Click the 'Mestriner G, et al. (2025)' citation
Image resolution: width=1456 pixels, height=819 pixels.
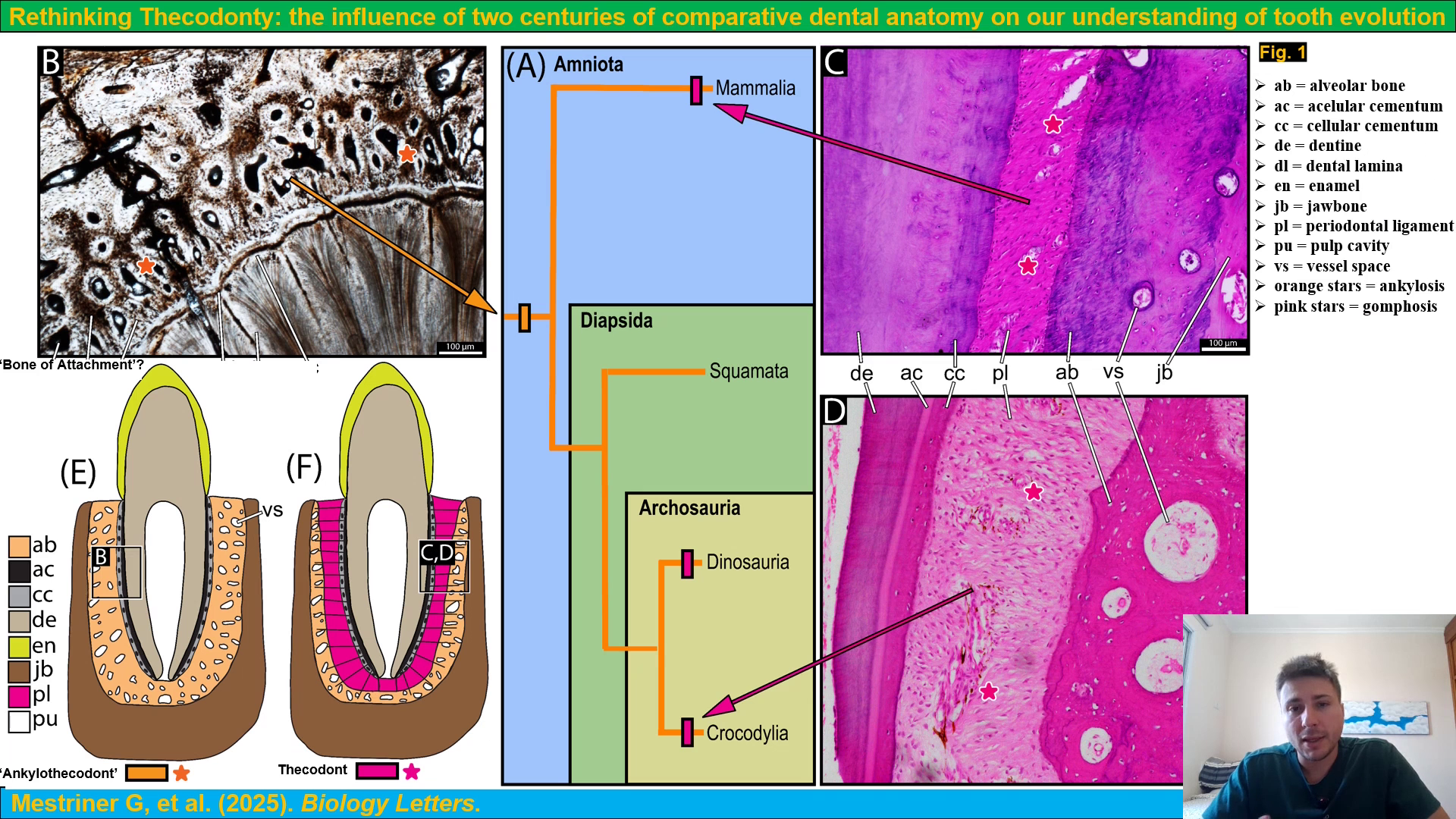152,804
